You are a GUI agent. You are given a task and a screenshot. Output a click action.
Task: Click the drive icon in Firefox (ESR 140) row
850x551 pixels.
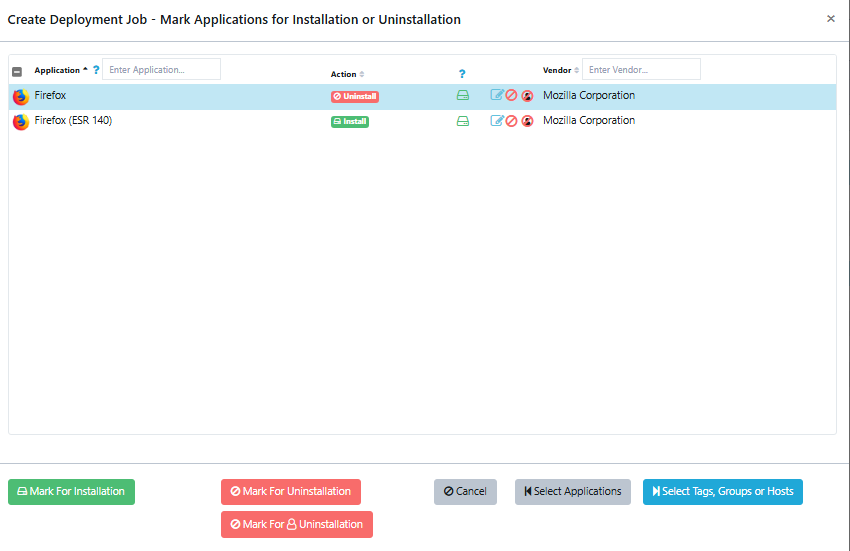tap(462, 121)
